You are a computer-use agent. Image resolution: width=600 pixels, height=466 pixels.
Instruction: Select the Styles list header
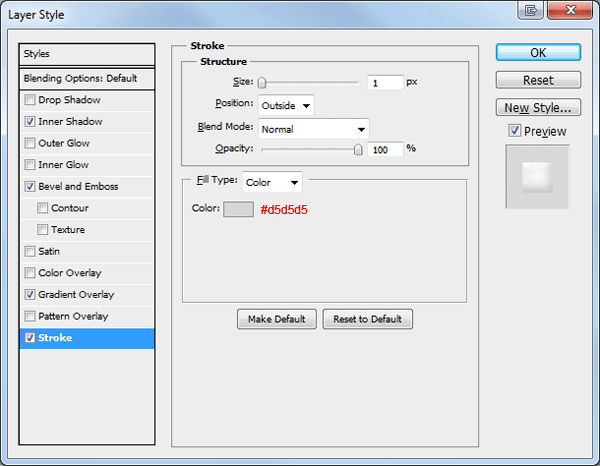pos(87,54)
